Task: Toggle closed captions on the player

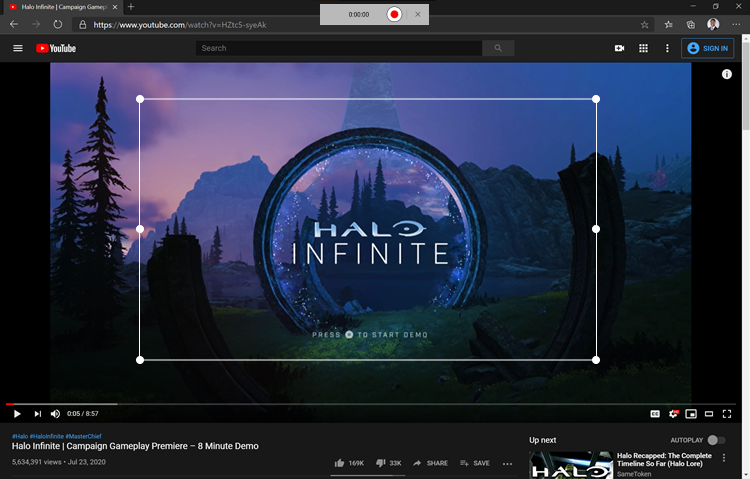Action: click(655, 413)
